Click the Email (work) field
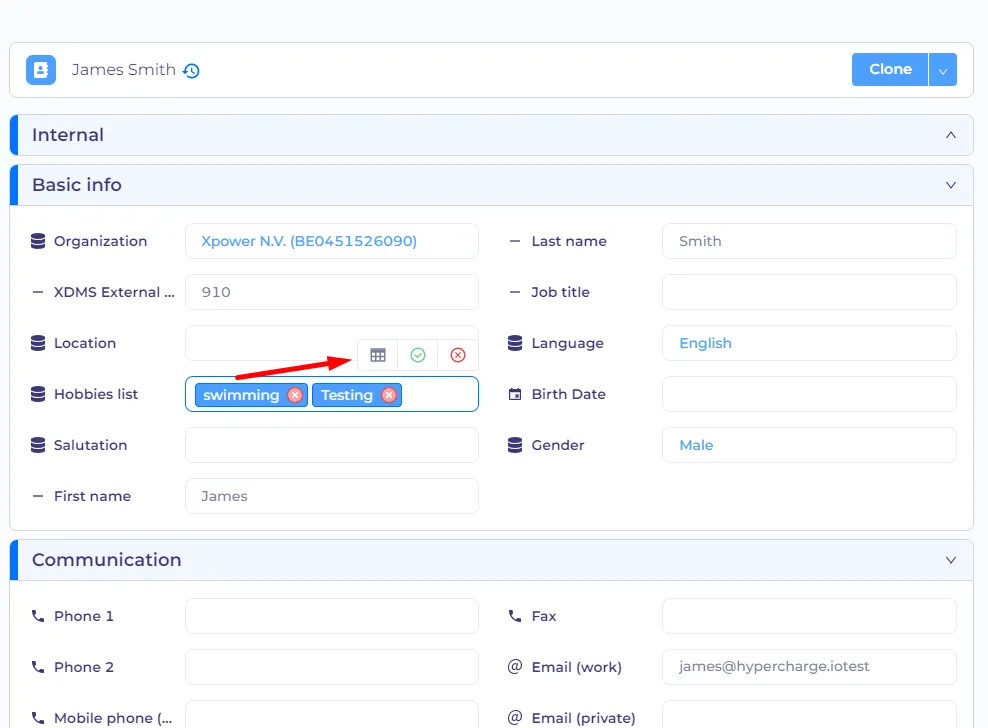 [x=809, y=667]
